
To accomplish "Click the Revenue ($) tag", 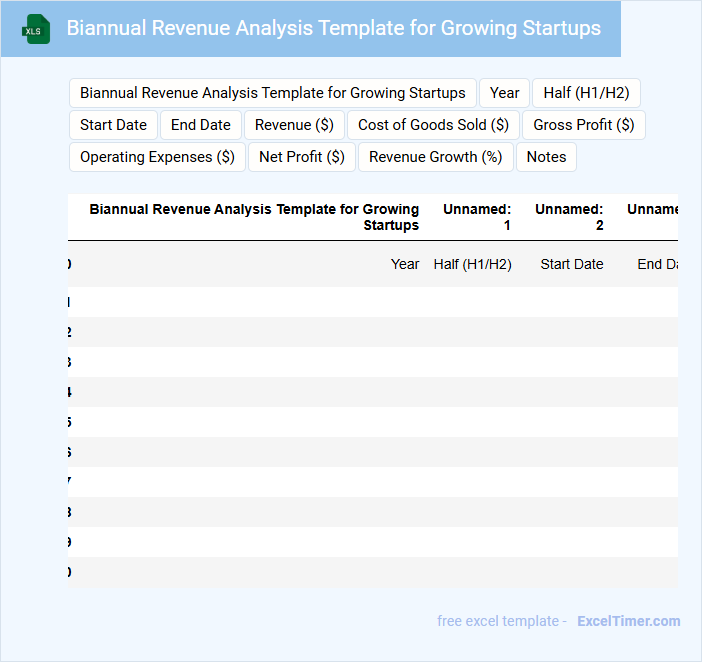I will 294,125.
